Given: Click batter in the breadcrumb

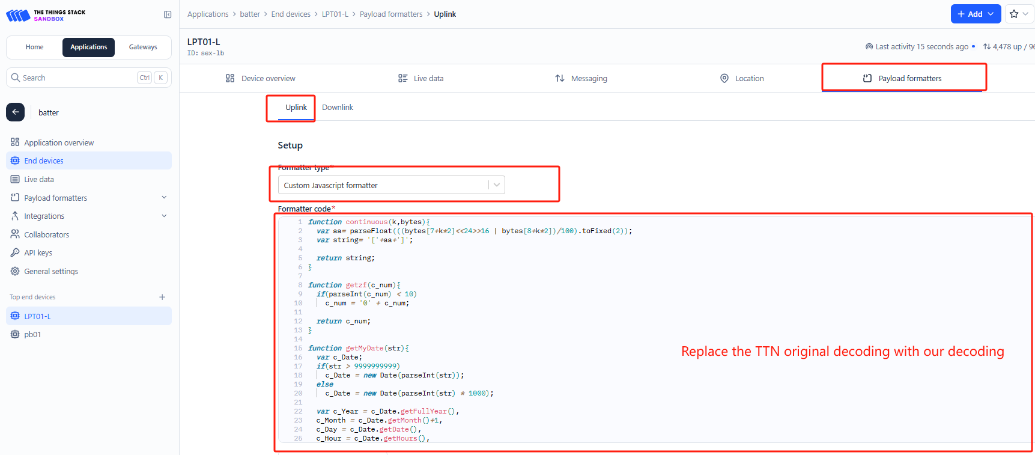Looking at the screenshot, I should (250, 14).
